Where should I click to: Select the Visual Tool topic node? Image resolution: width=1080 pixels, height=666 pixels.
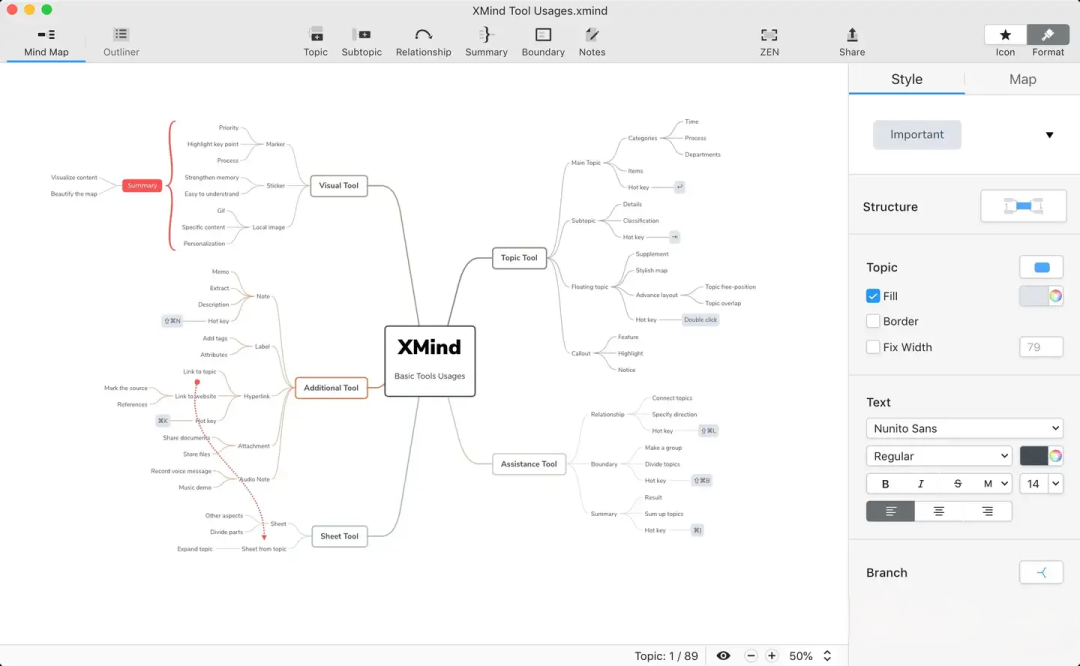[339, 185]
